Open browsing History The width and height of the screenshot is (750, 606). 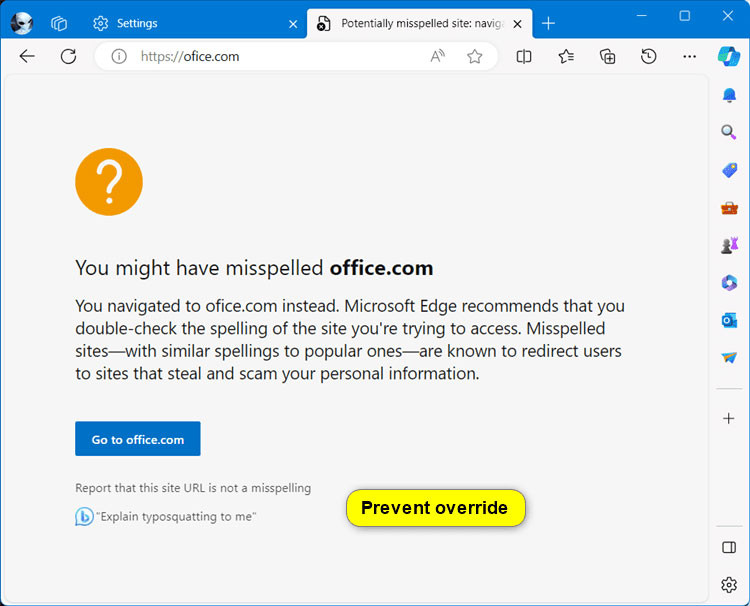click(649, 56)
